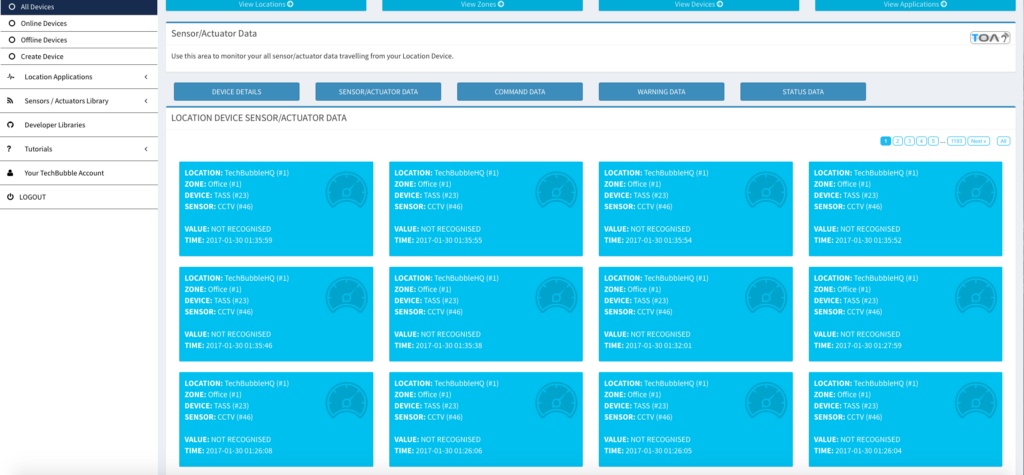Image resolution: width=1024 pixels, height=475 pixels.
Task: Go to pagination page 3
Action: tap(910, 141)
